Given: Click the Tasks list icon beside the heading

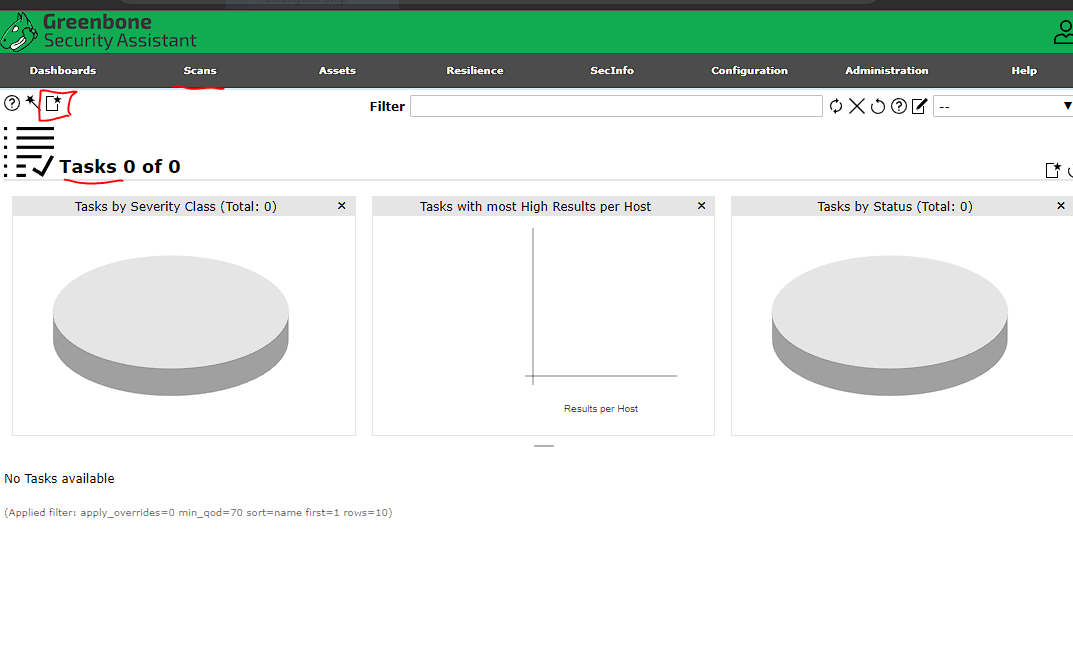Looking at the screenshot, I should point(29,152).
